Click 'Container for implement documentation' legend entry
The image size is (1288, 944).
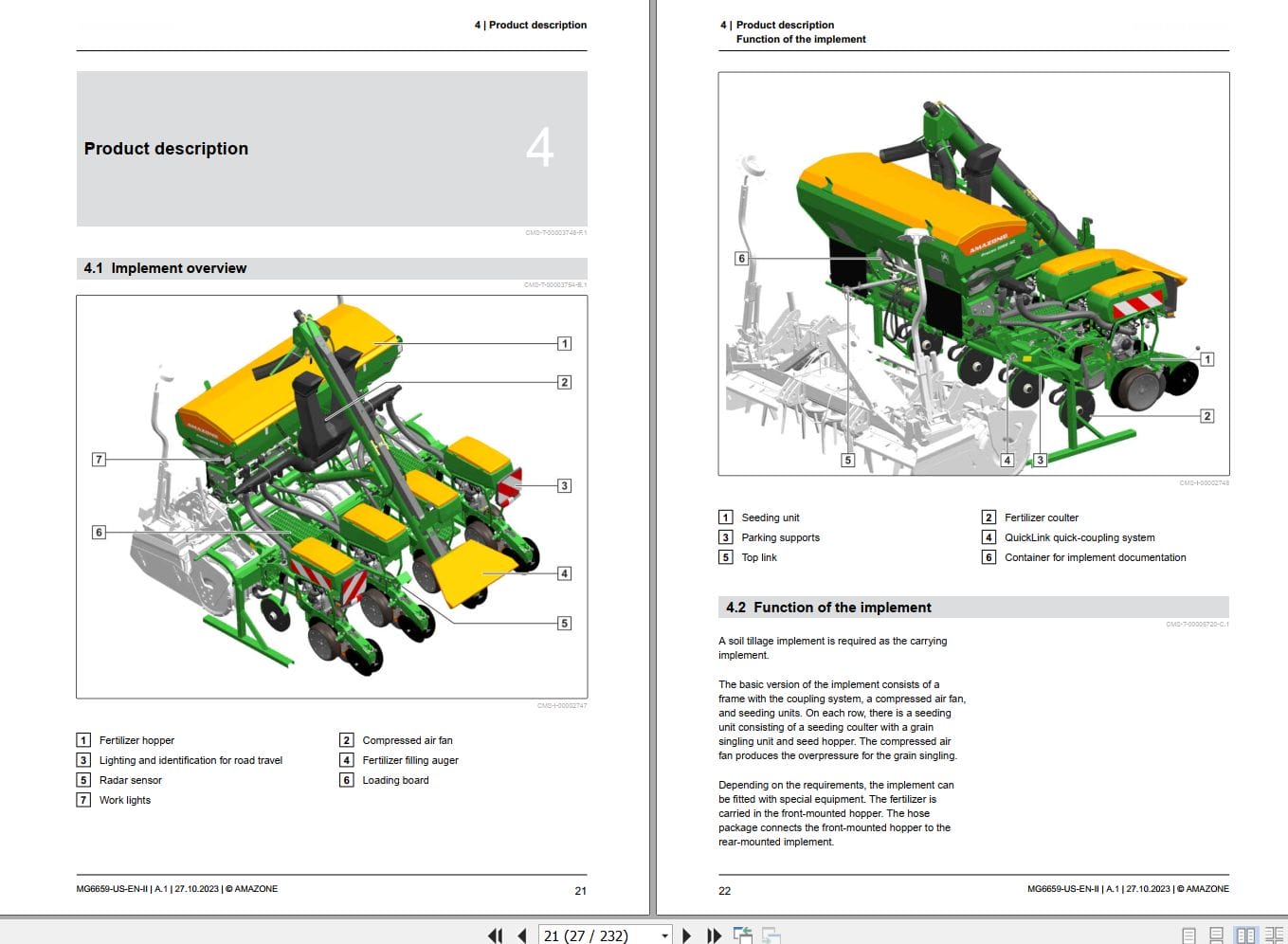(1095, 557)
